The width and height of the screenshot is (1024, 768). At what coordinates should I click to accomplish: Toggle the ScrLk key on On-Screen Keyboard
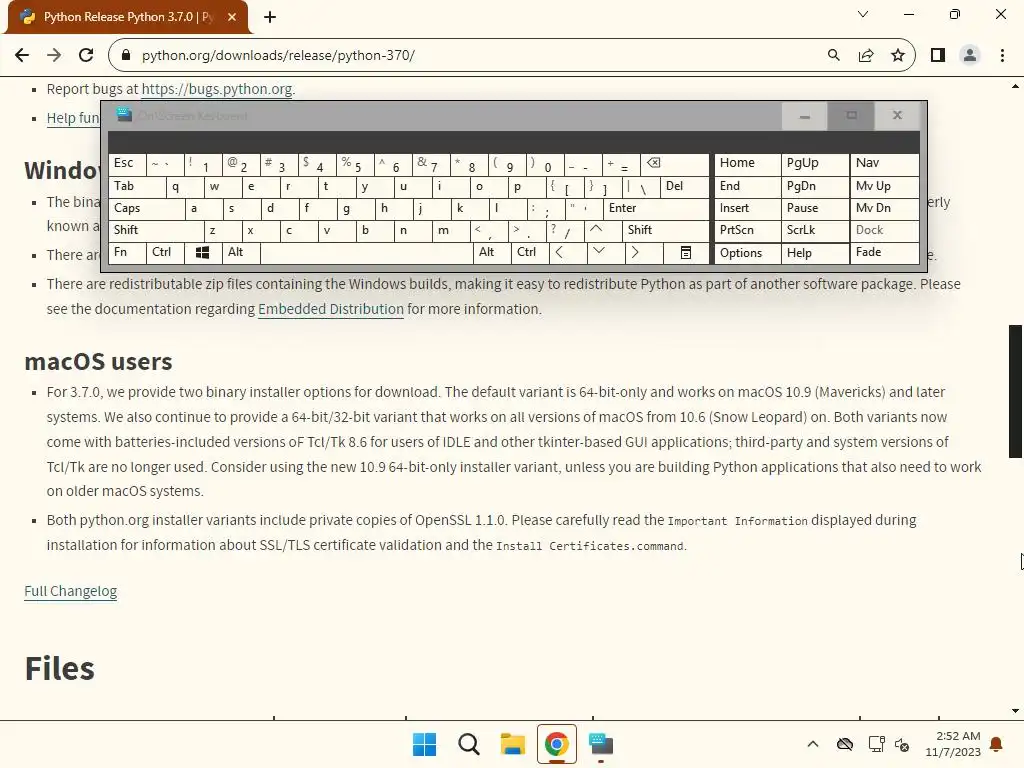pos(815,230)
